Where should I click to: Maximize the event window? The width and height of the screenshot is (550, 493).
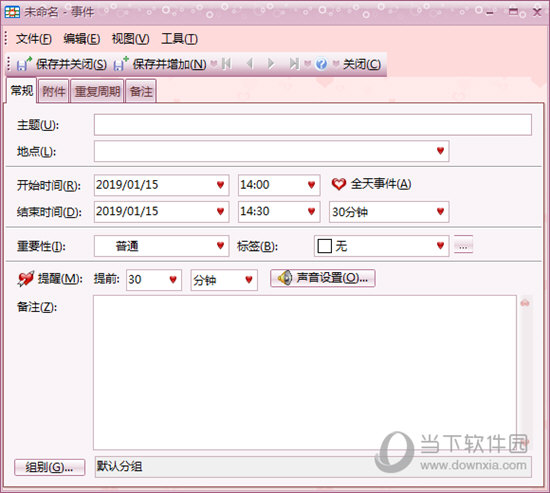[513, 12]
